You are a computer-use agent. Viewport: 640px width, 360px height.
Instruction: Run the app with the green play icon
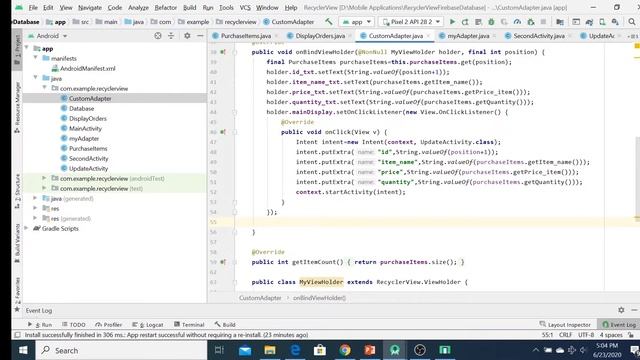pos(452,22)
